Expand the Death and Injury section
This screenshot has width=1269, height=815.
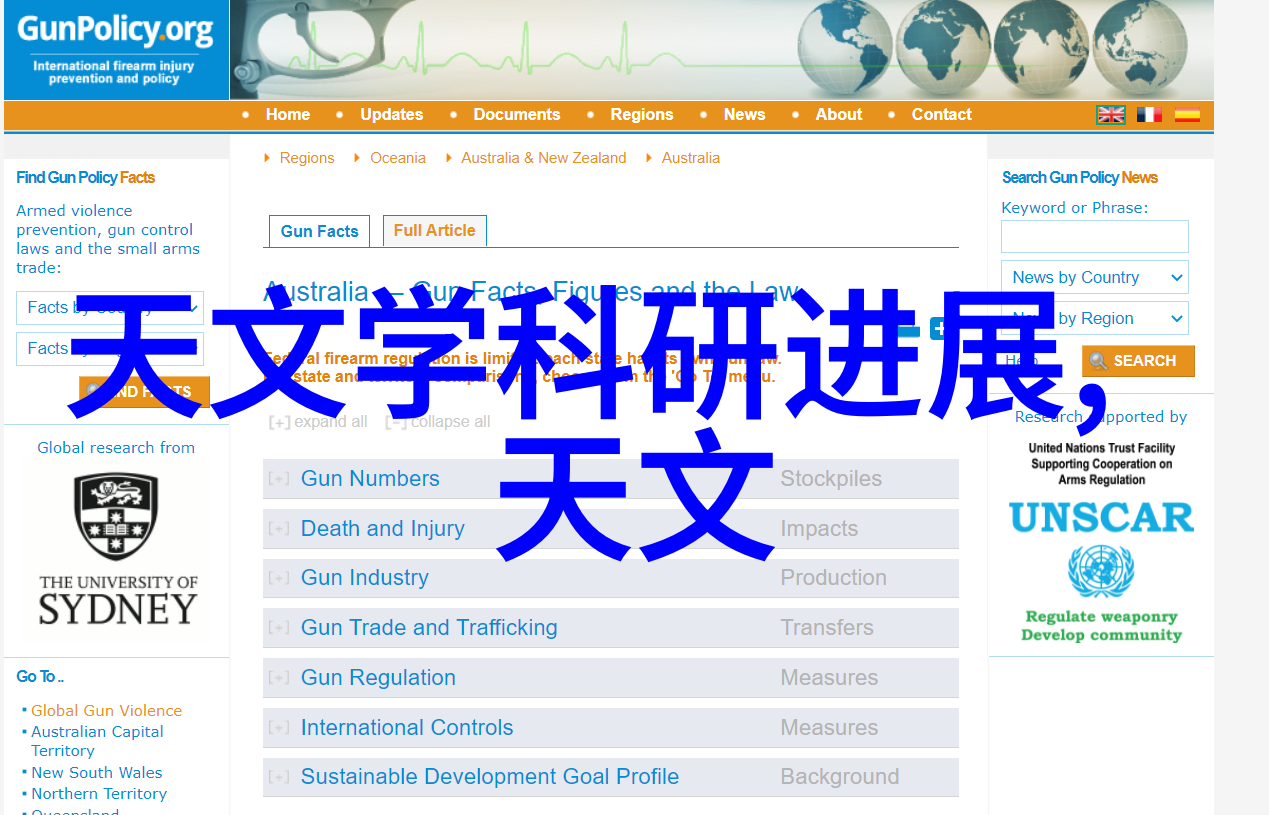[x=279, y=529]
